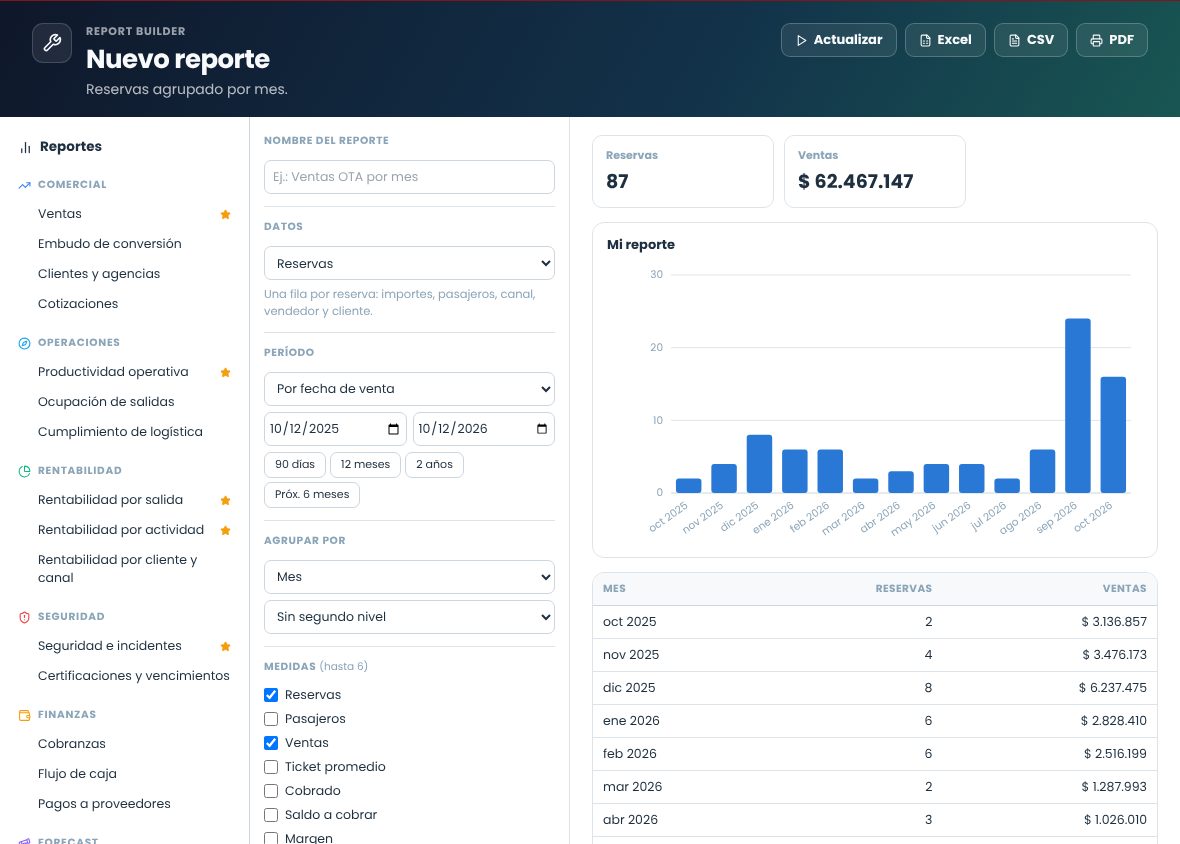Go to Cotizaciones report
Screen dimensions: 1180x844
[78, 304]
